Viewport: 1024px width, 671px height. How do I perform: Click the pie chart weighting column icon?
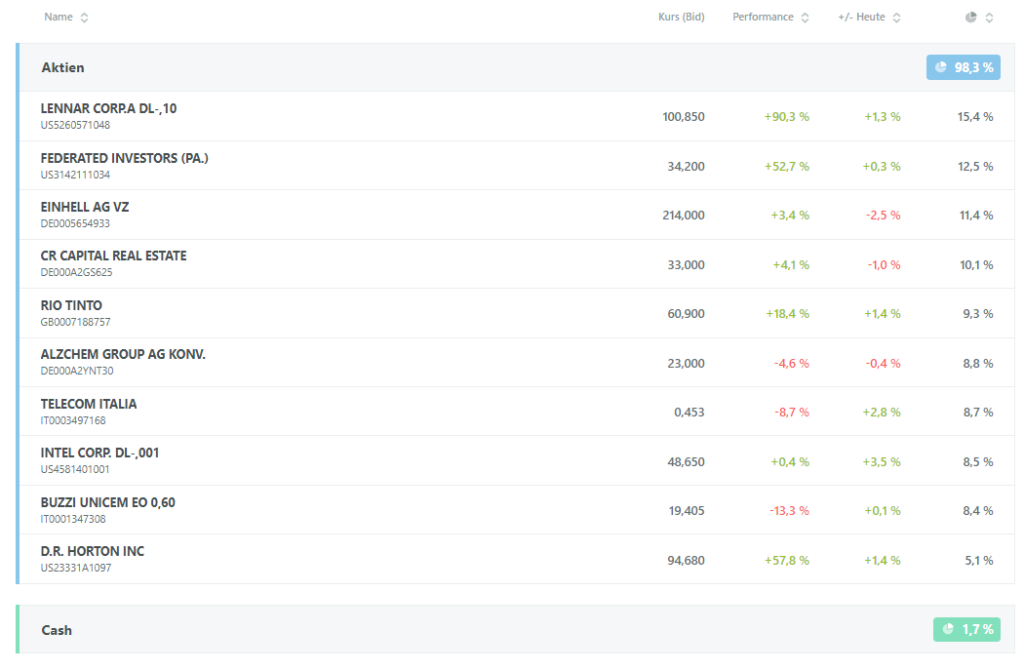click(x=971, y=17)
